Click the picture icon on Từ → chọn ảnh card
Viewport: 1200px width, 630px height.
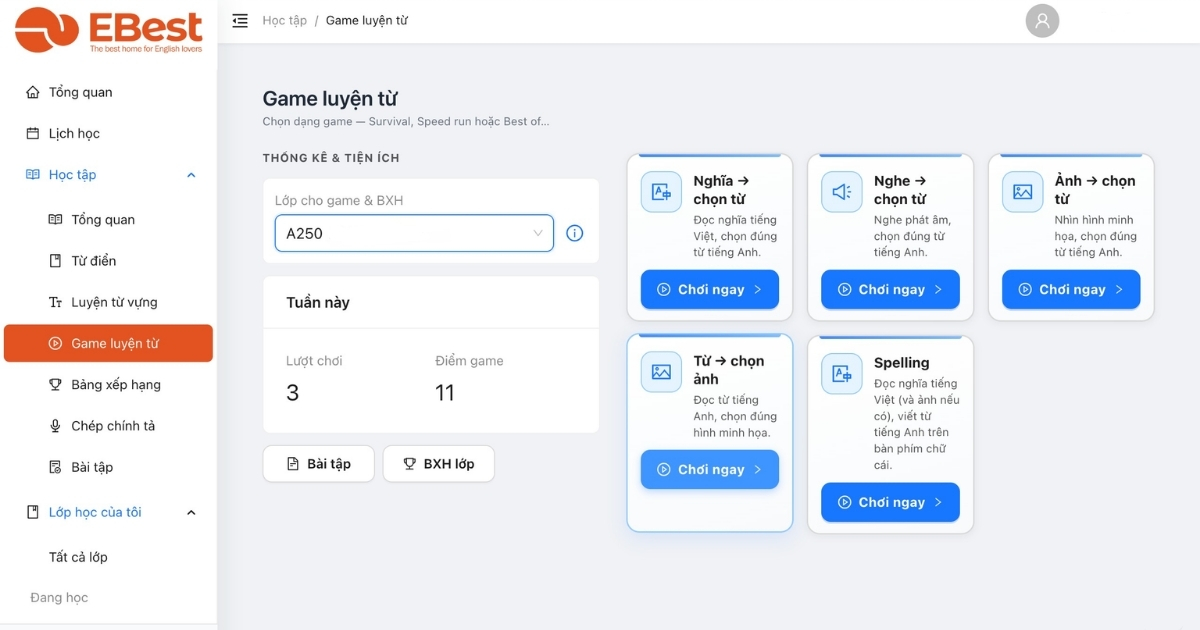661,372
